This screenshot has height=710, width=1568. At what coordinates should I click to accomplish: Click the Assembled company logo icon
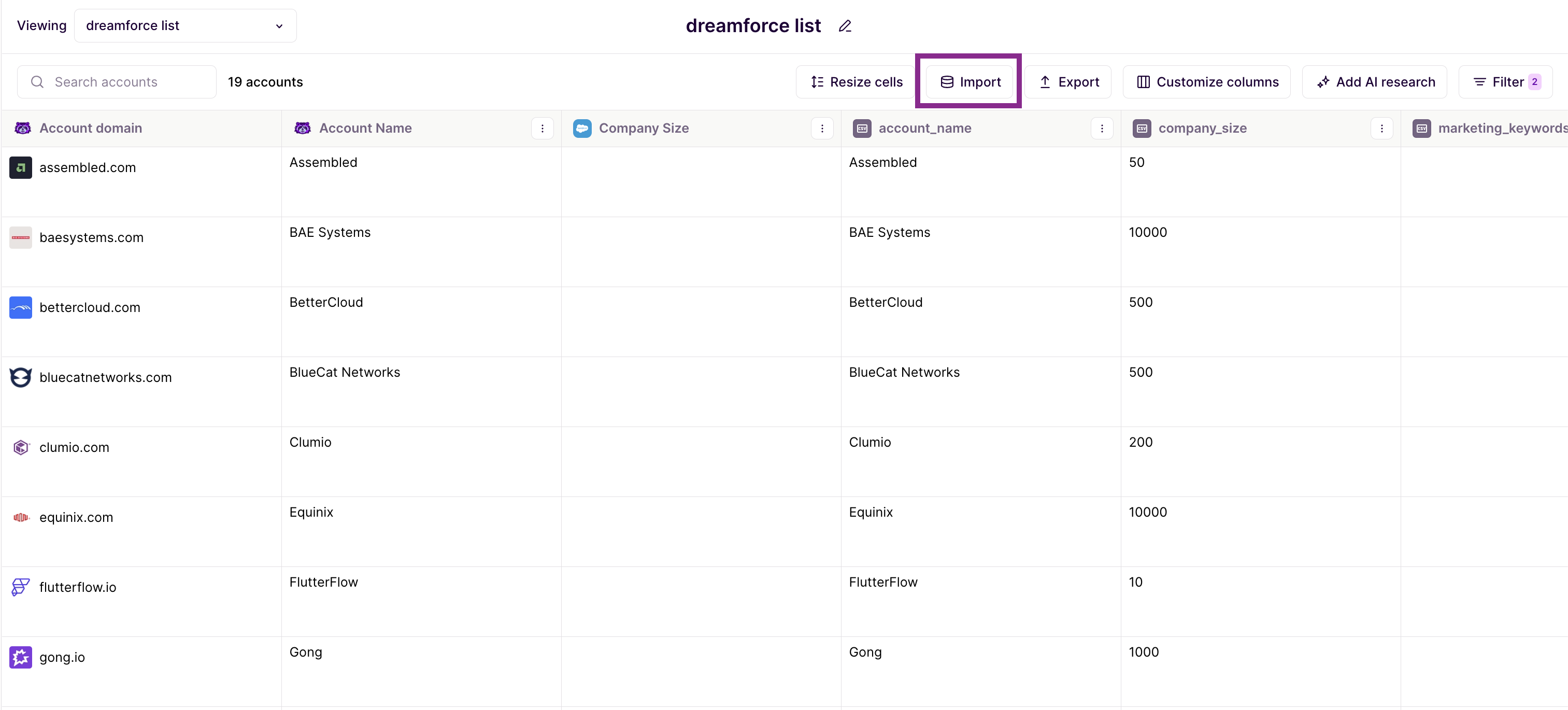[x=21, y=167]
